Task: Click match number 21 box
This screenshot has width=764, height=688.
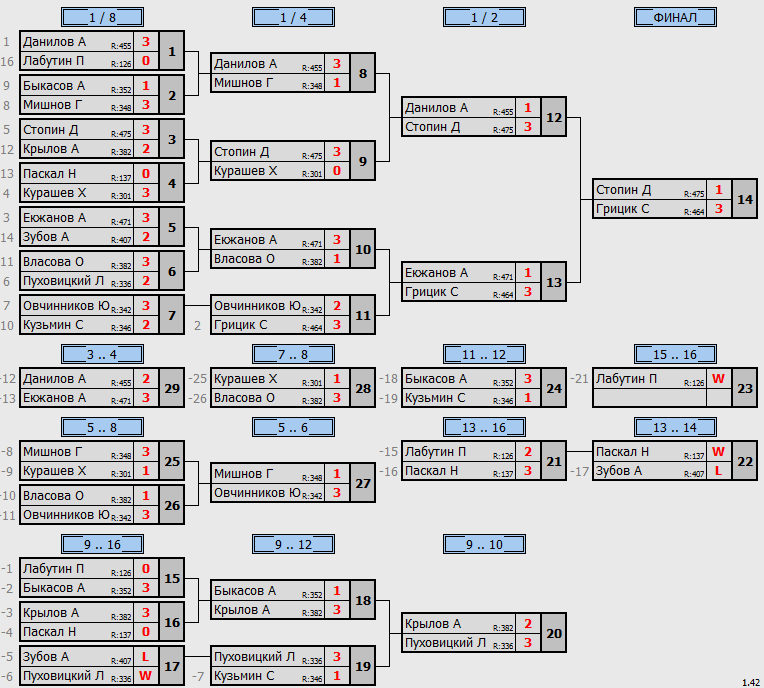Action: click(x=554, y=461)
